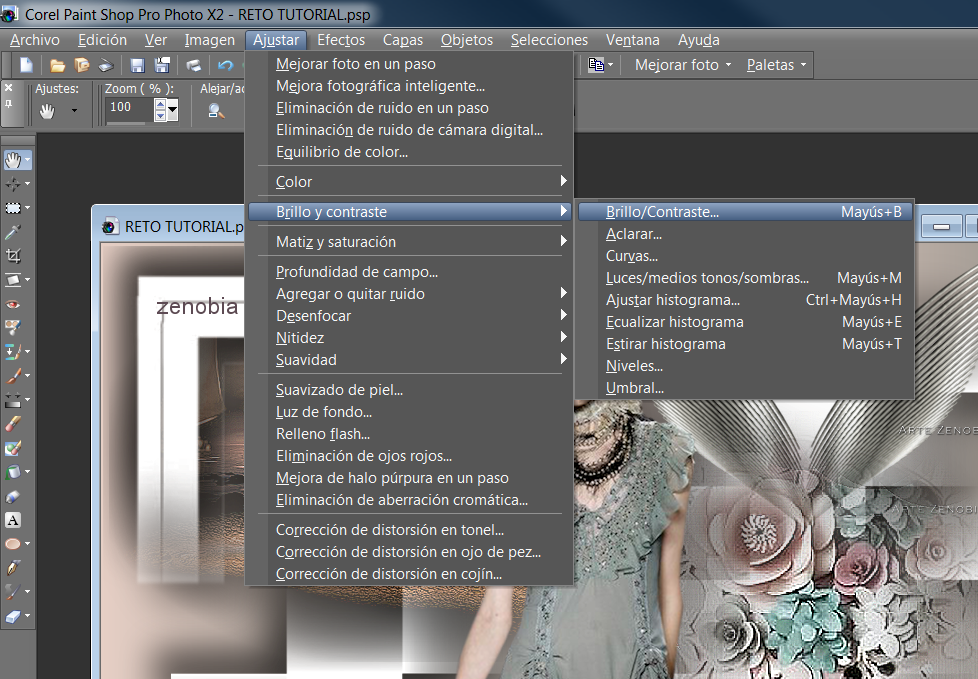
Task: Select the Lighten/Darken tool
Action: [x=12, y=400]
